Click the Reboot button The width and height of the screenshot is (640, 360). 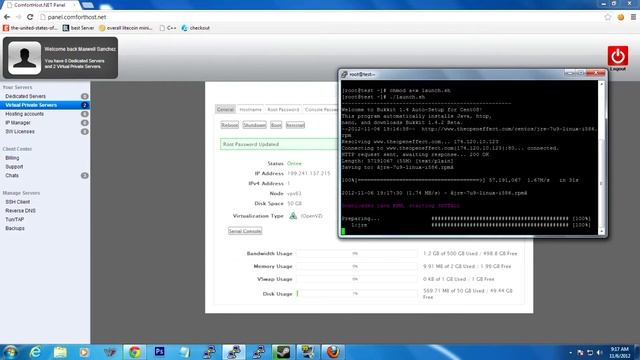tap(229, 125)
